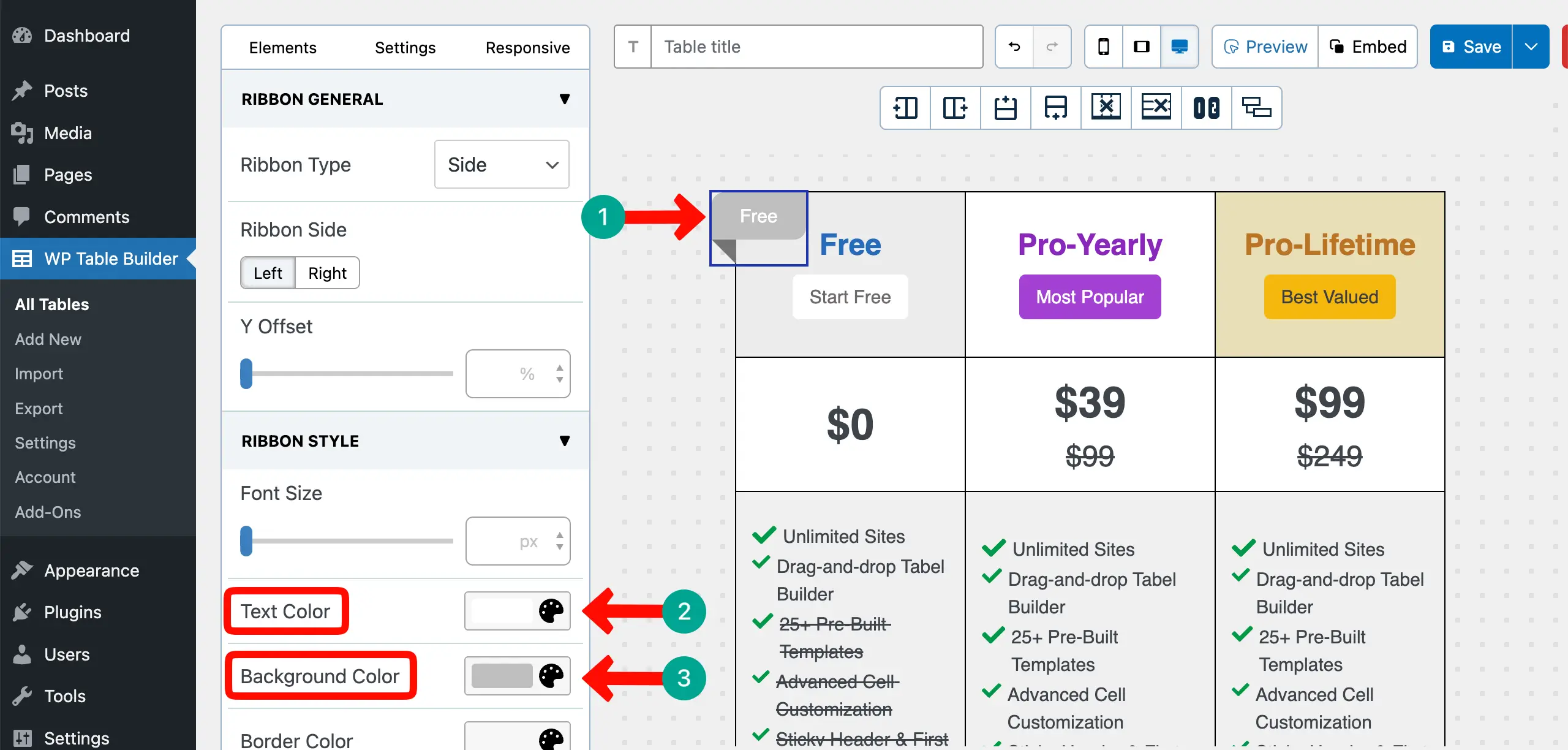
Task: Open the Ribbon Type dropdown
Action: 502,164
